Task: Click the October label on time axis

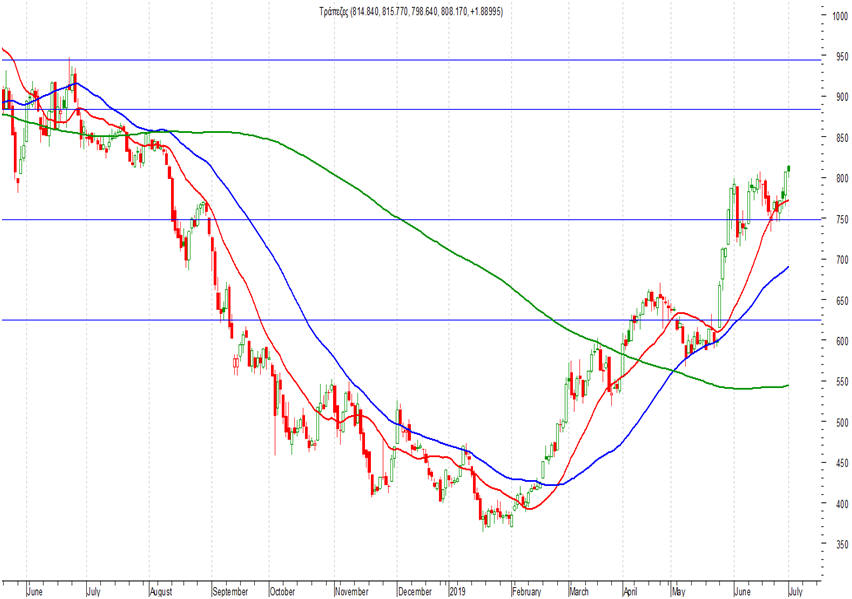Action: 282,591
